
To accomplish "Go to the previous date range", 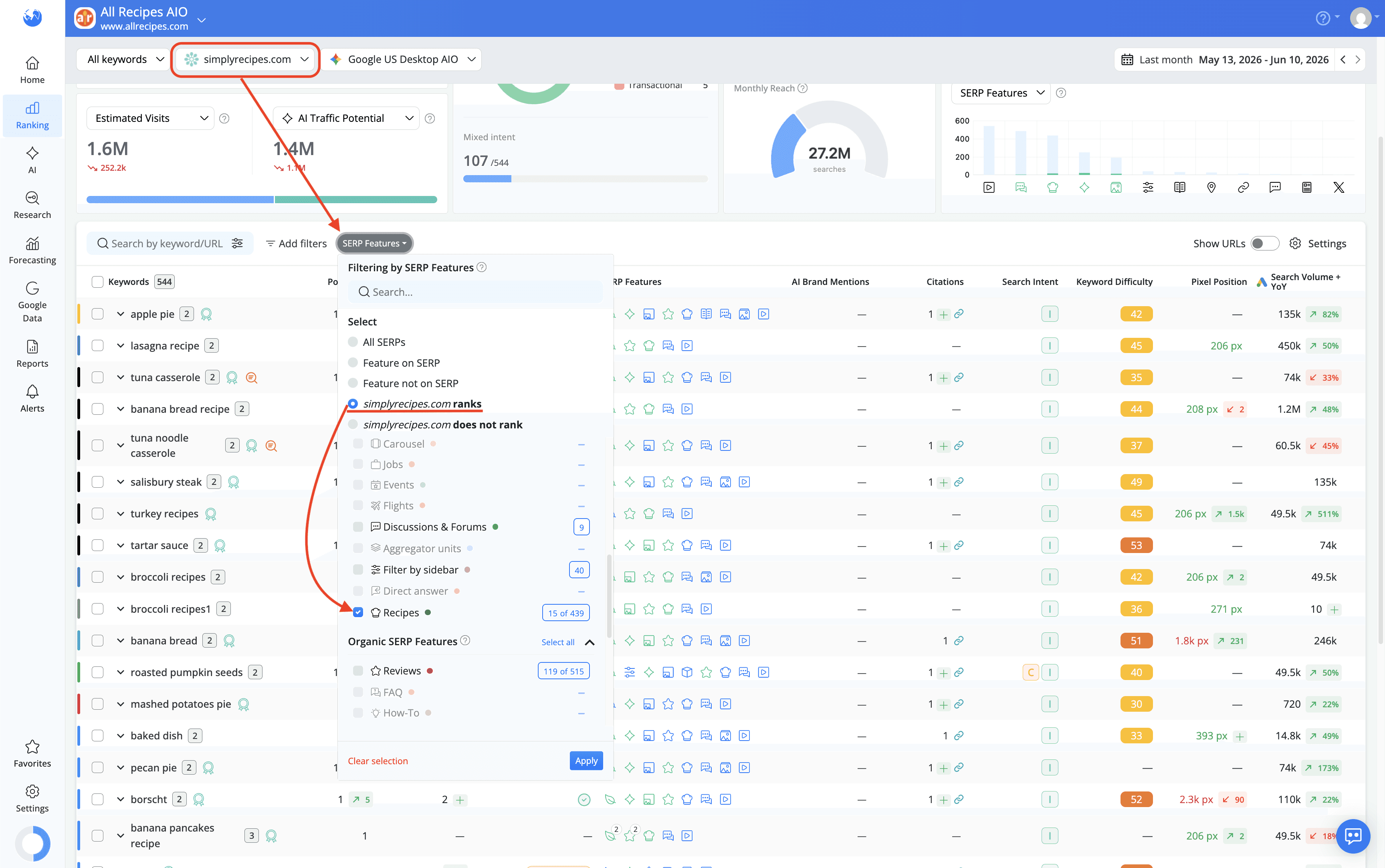I will (x=1343, y=59).
